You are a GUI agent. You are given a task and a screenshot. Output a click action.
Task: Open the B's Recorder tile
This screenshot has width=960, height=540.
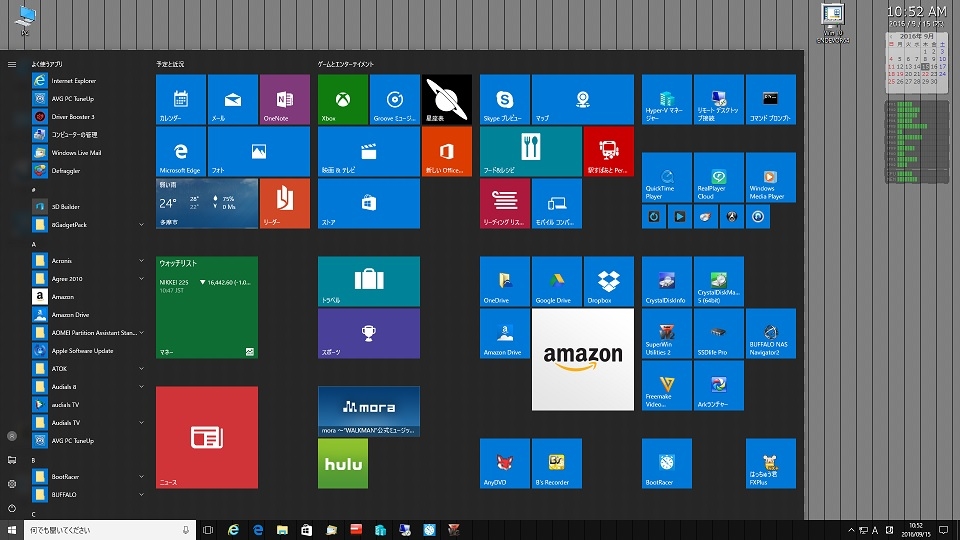[557, 463]
